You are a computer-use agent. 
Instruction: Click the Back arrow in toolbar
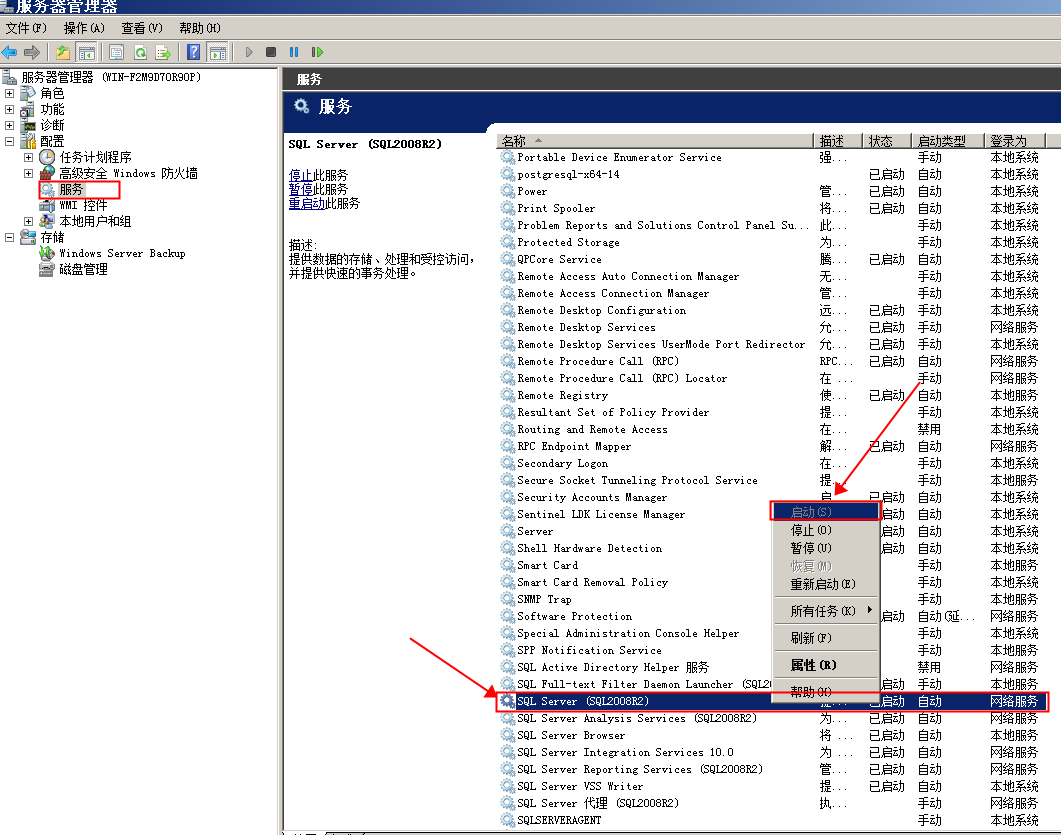click(10, 52)
